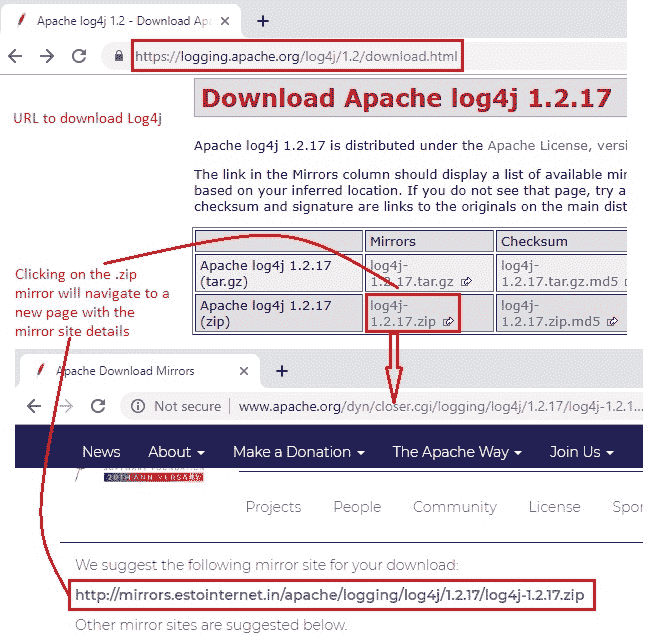This screenshot has height=634, width=657.
Task: Expand The Apache Way dropdown
Action: pos(457,452)
